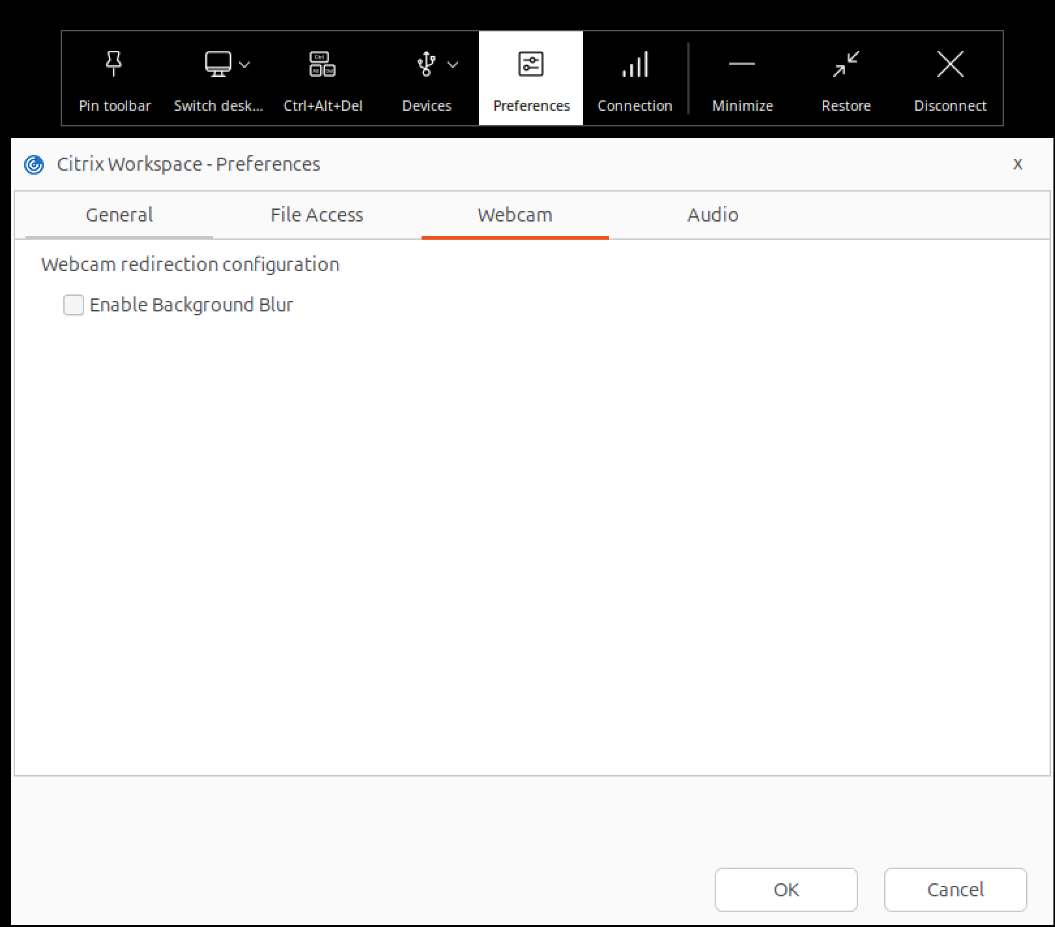Click the Devices USB icon
Viewport: 1055px width, 927px height.
426,65
